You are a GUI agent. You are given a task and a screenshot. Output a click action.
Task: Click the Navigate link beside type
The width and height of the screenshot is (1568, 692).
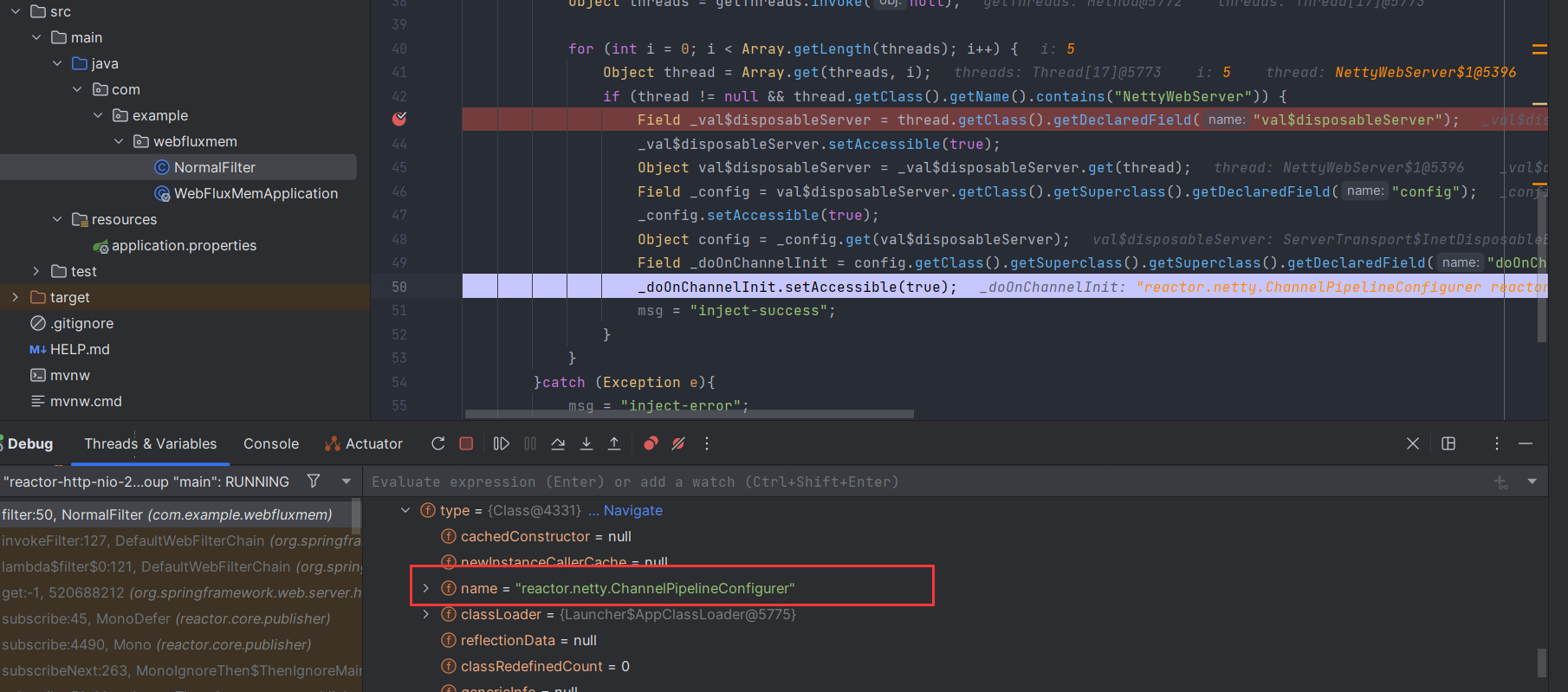coord(633,510)
